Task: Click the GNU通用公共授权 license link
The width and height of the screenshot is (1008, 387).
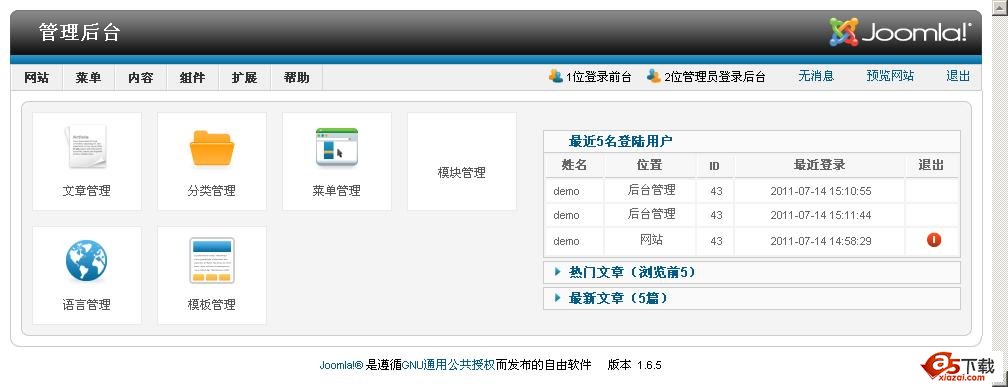Action: (448, 365)
